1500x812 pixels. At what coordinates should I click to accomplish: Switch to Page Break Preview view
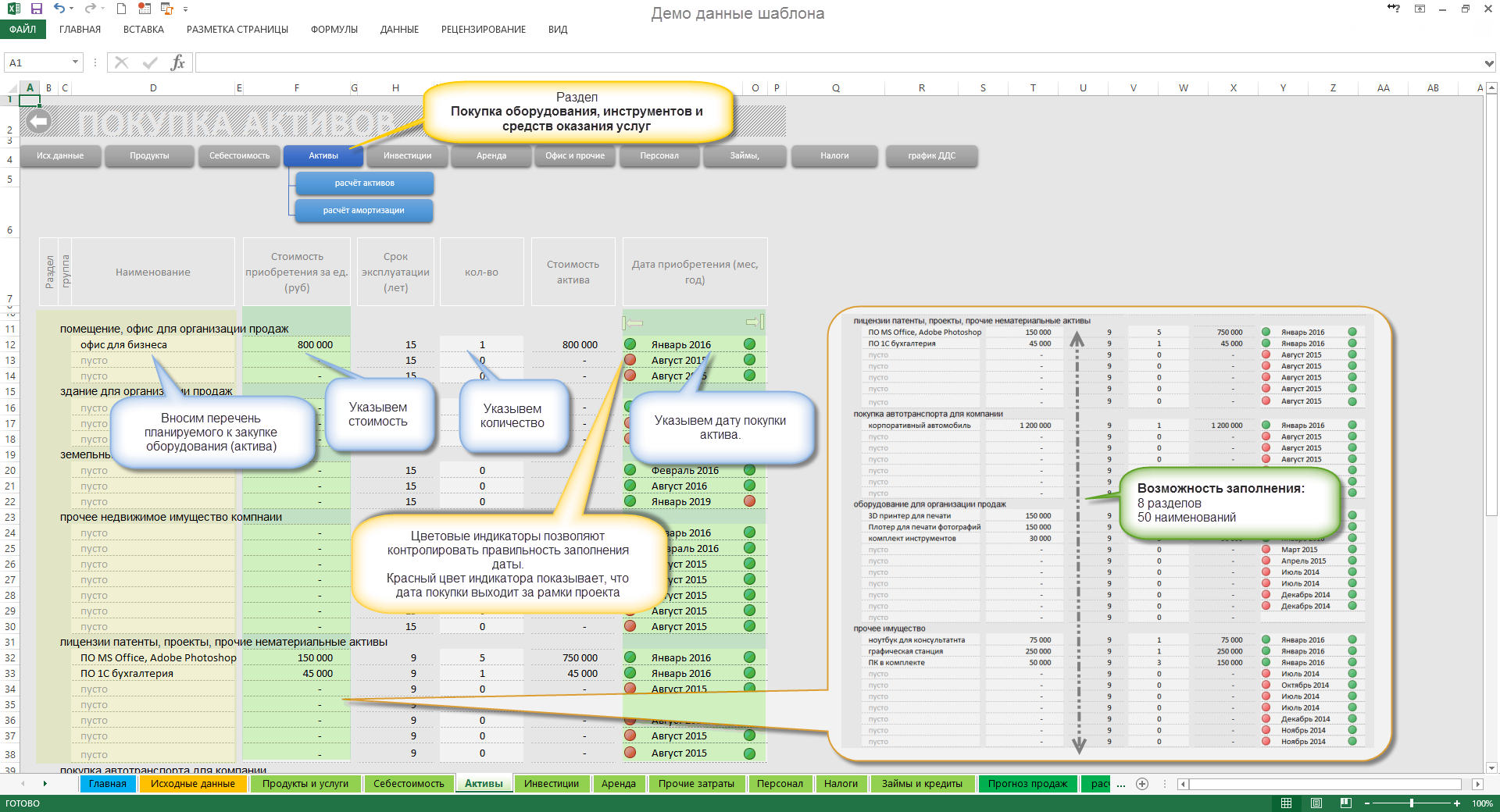coord(1345,803)
